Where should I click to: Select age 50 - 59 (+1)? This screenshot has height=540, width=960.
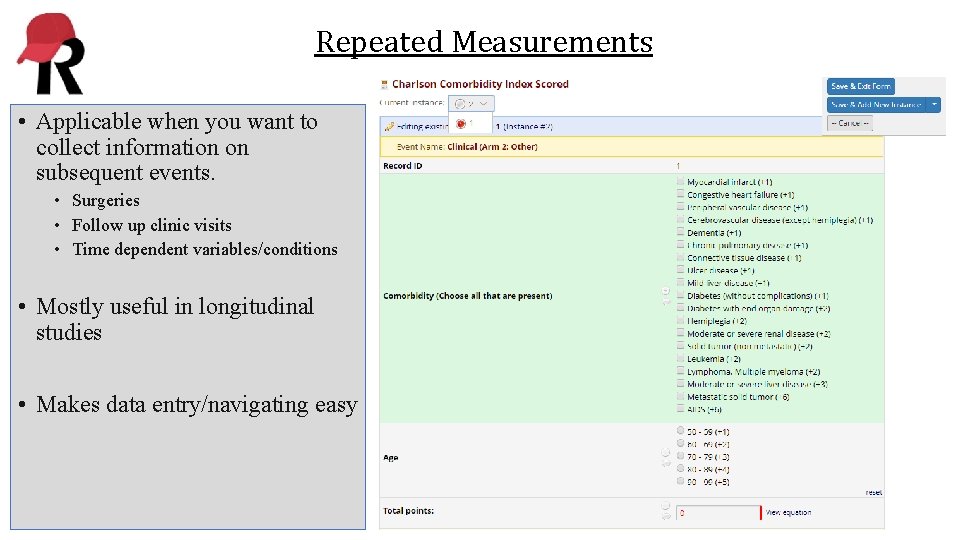click(x=680, y=431)
